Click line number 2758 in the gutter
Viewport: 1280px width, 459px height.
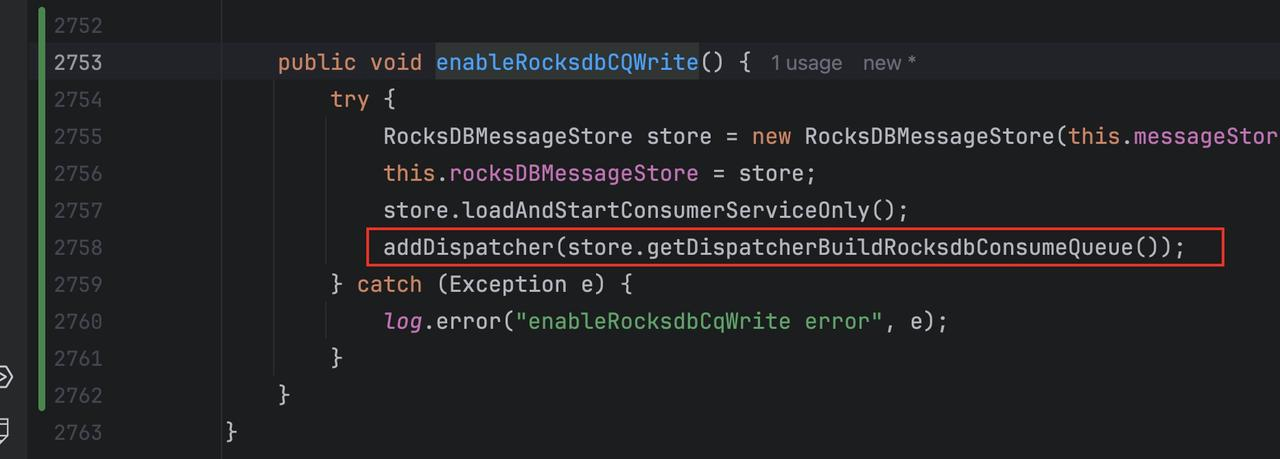[x=78, y=247]
